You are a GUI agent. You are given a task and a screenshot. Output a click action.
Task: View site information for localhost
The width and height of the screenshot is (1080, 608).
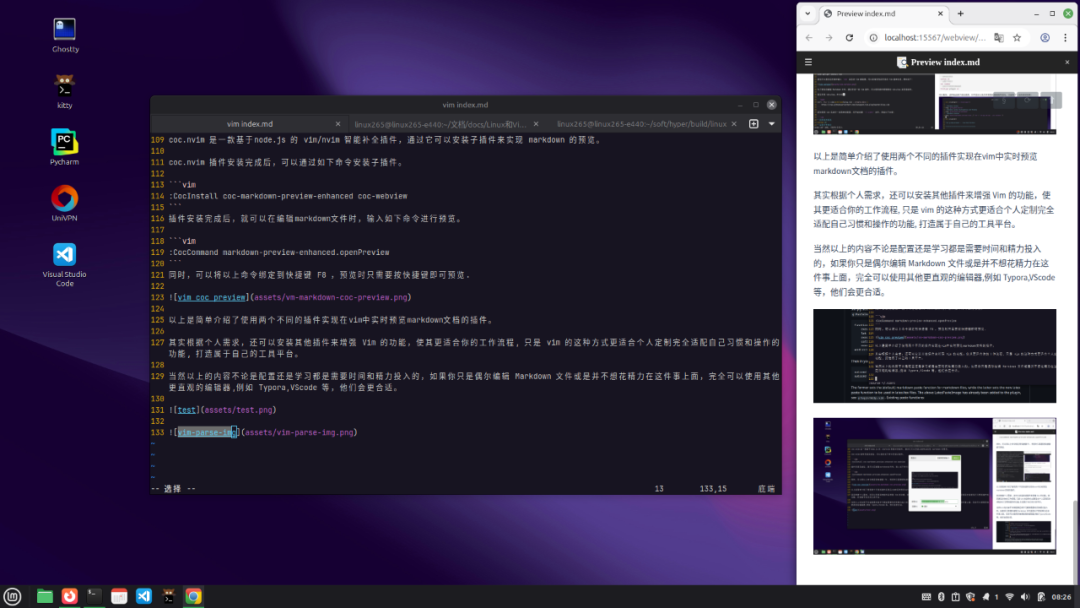point(873,38)
